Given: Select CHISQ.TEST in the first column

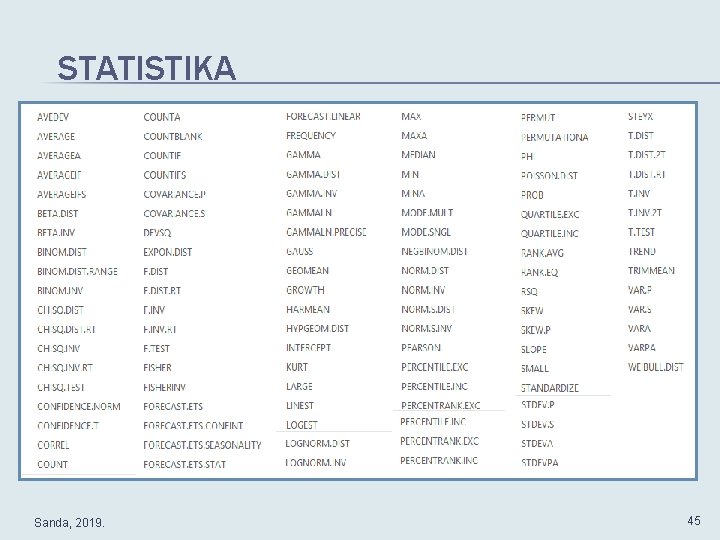Looking at the screenshot, I should coord(61,387).
